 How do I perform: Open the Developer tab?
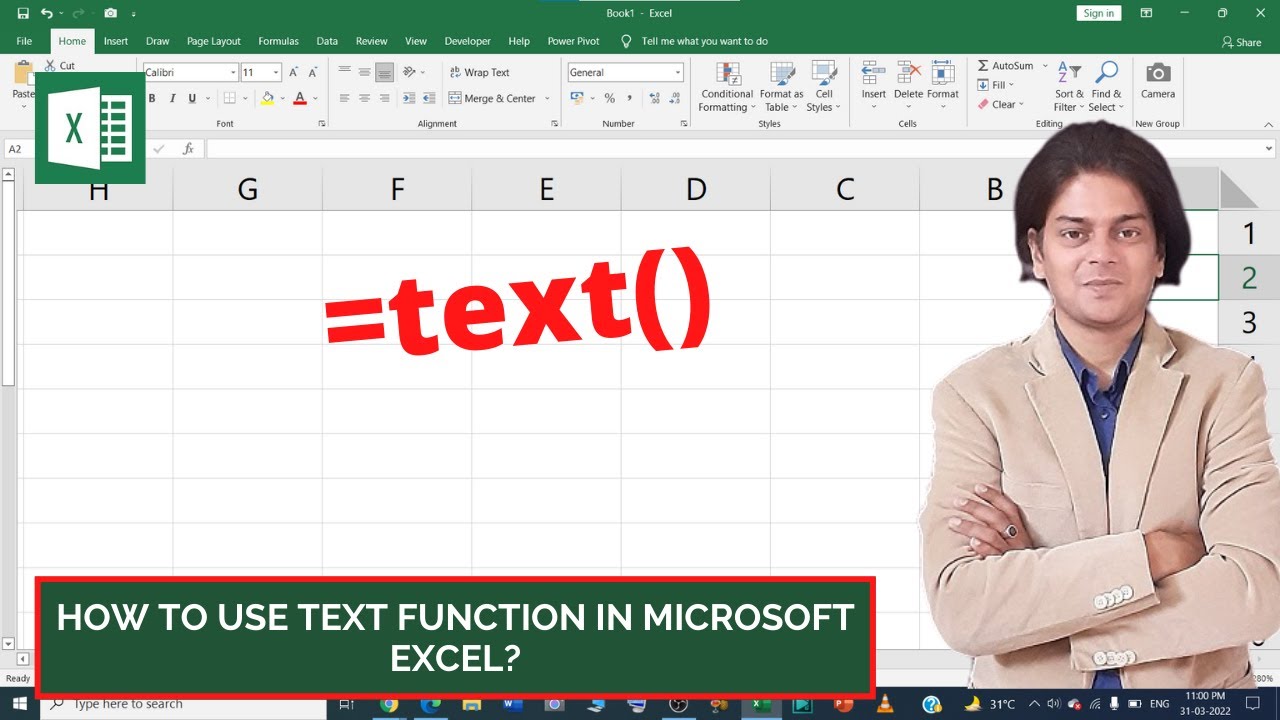click(x=468, y=41)
